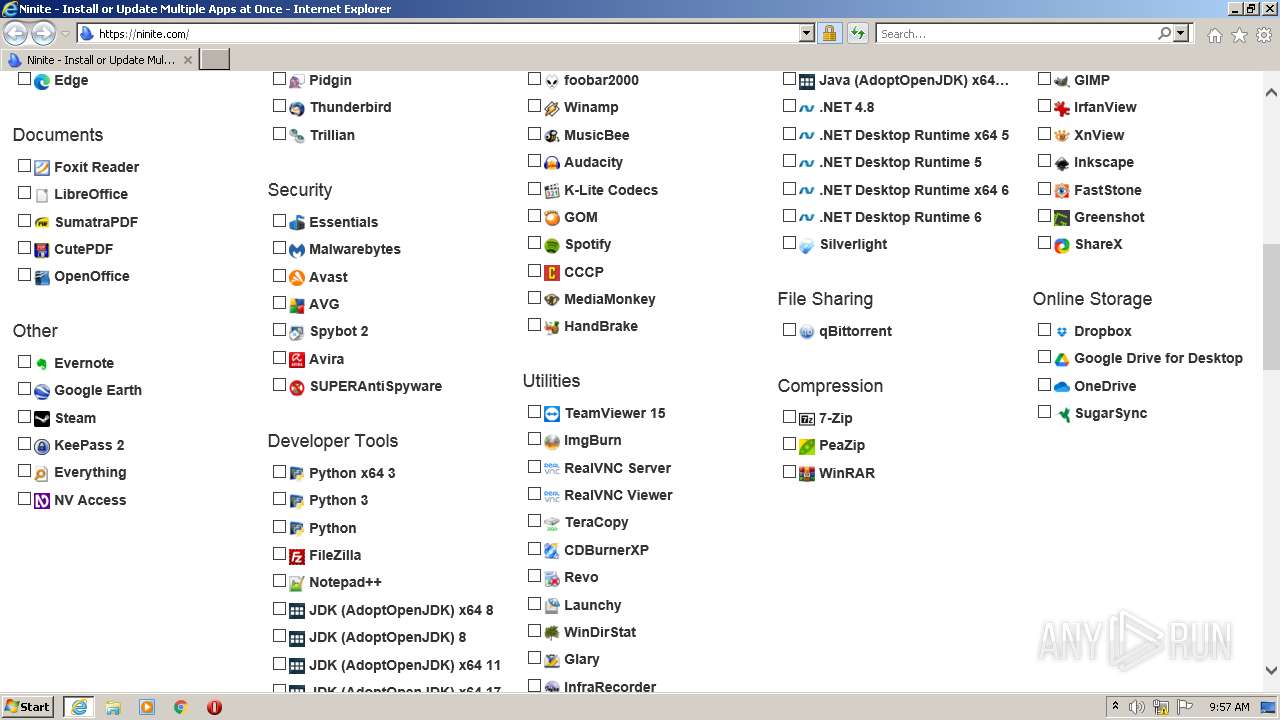
Task: Click the browser Search box
Action: (x=1016, y=34)
